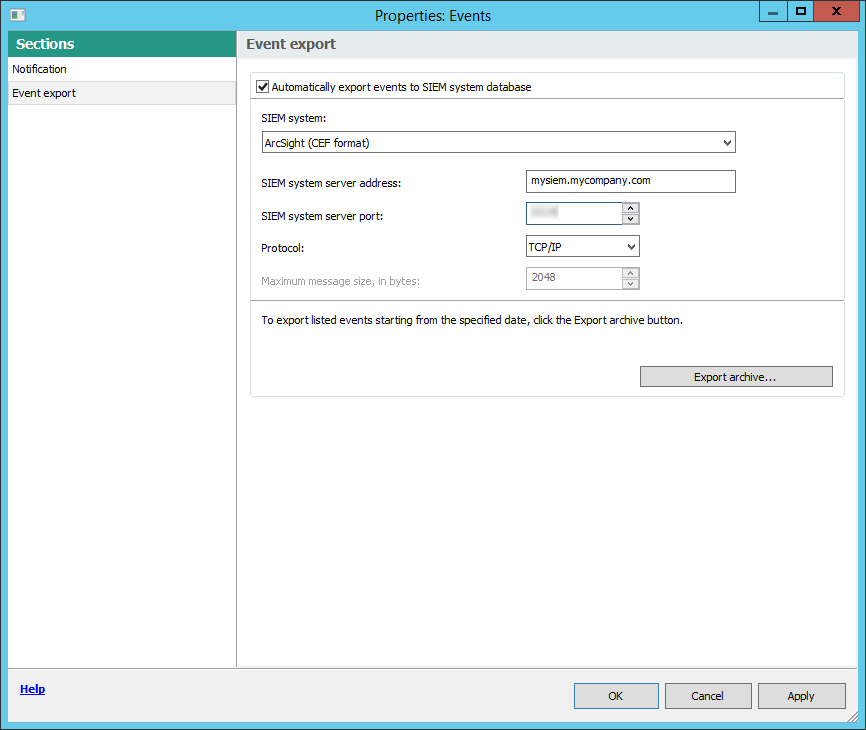Increase the maximum message size value
This screenshot has height=730, width=866.
[632, 272]
